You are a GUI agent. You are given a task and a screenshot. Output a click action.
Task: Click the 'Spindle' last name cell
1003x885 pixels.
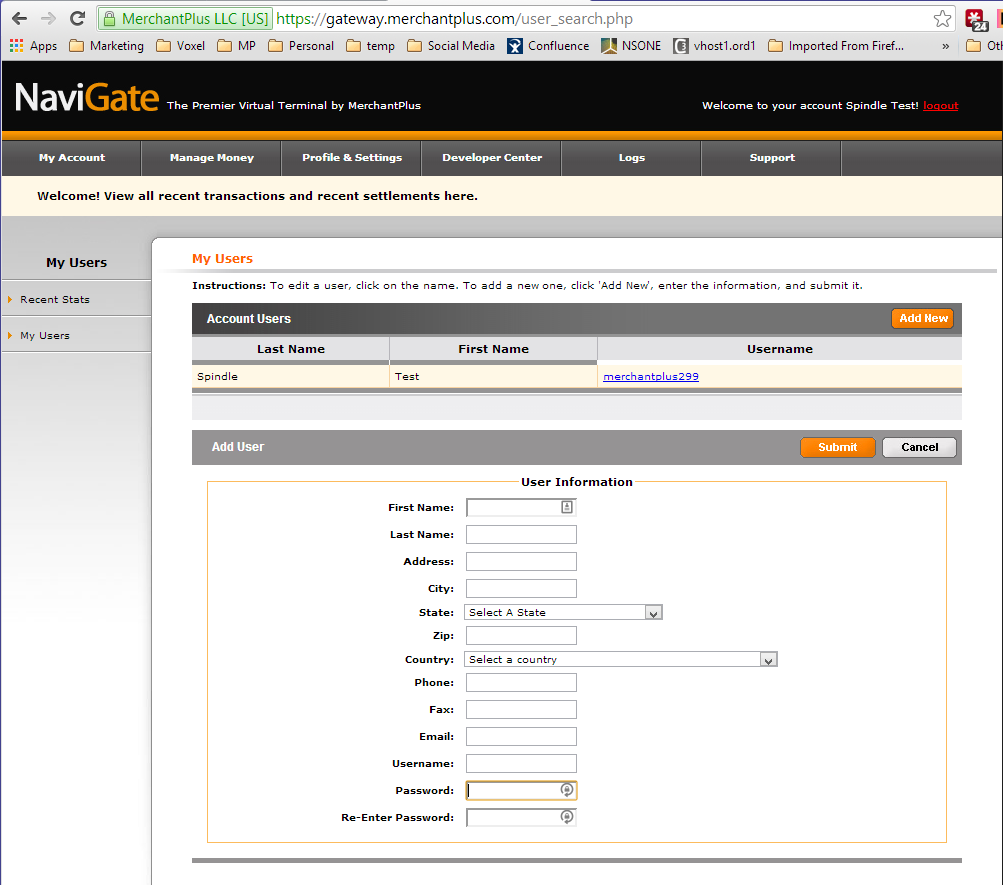coord(290,377)
